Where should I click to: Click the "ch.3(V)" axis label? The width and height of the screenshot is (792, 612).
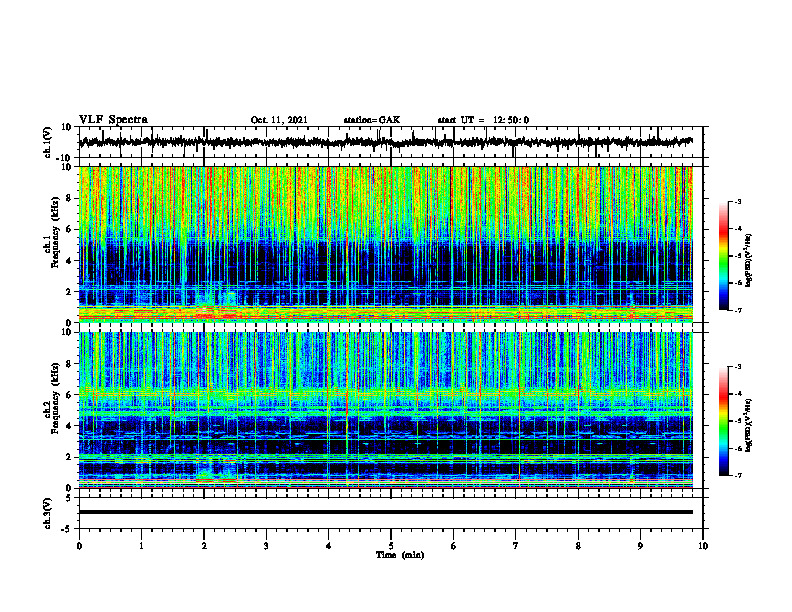pos(48,513)
